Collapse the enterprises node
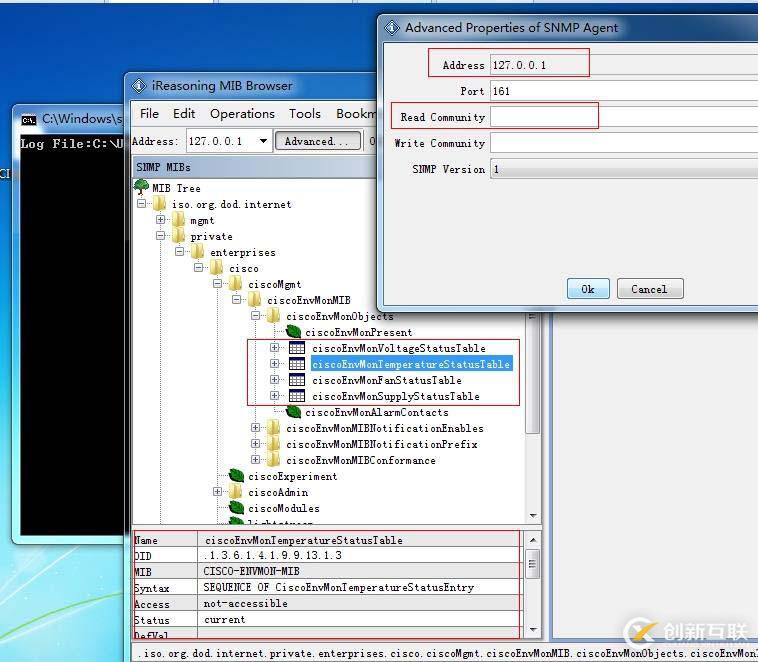 [x=179, y=251]
